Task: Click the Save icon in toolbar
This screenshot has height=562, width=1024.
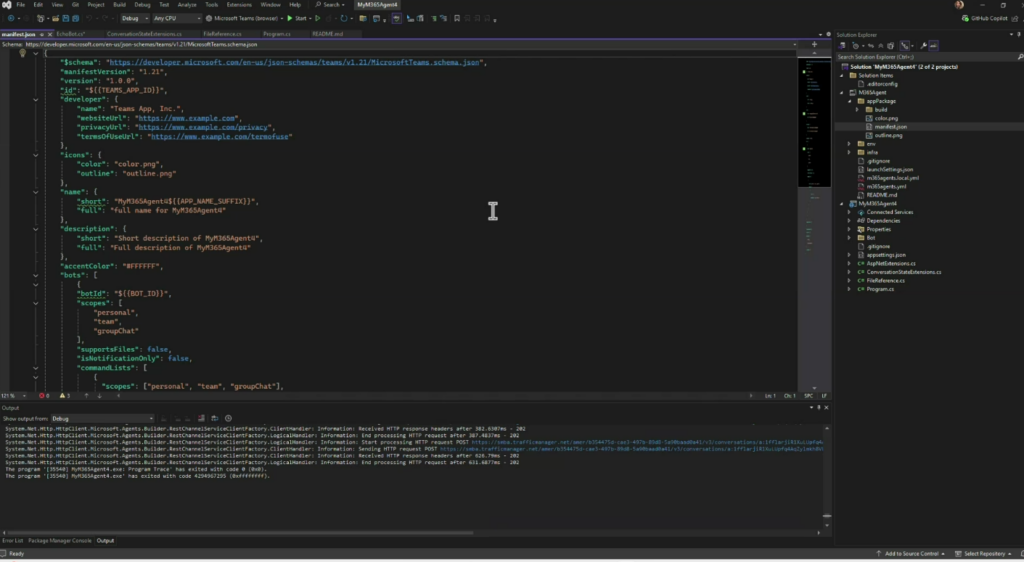Action: 66,18
